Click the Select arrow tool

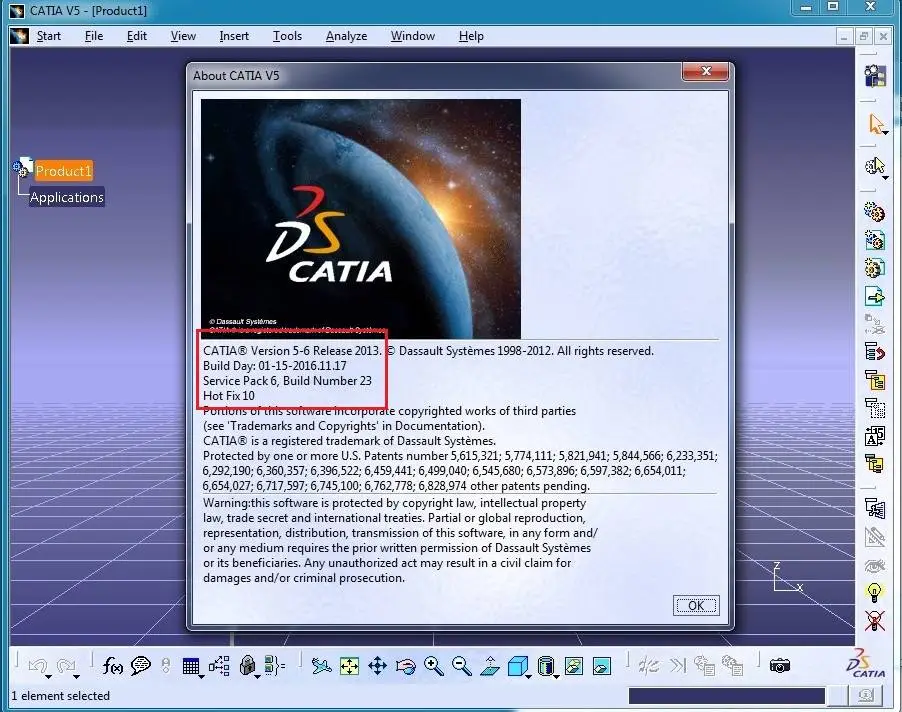[875, 123]
